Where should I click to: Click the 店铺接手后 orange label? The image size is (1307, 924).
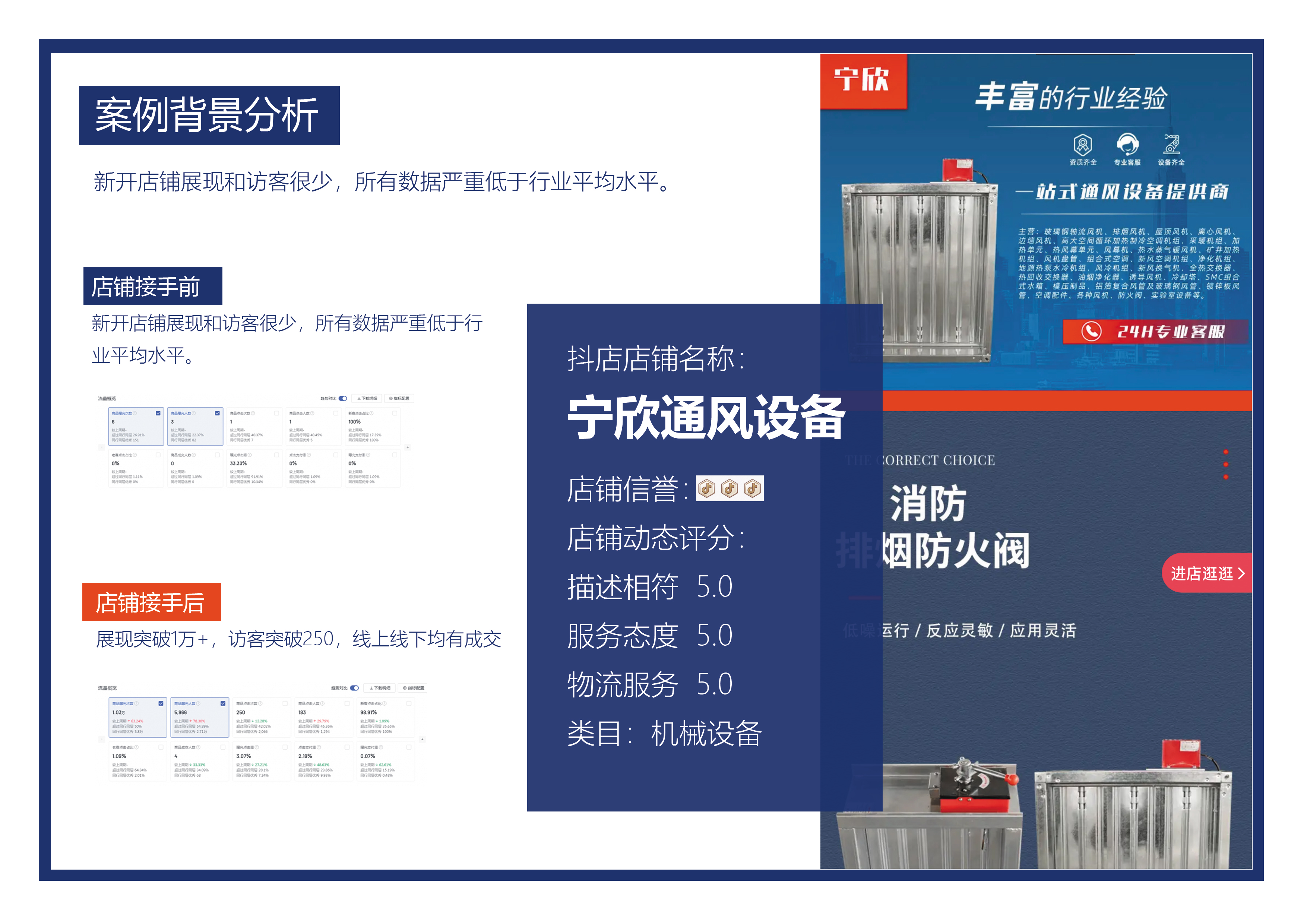click(x=151, y=602)
